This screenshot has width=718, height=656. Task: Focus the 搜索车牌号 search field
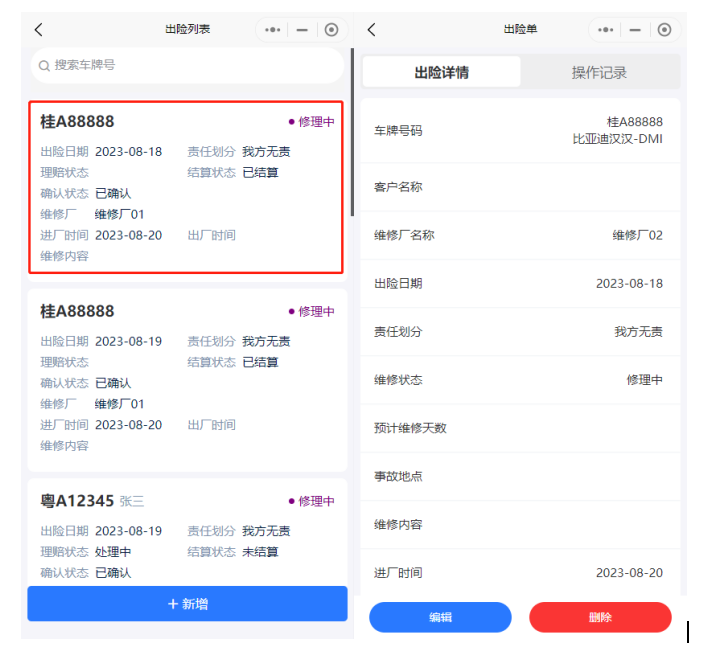tap(190, 65)
